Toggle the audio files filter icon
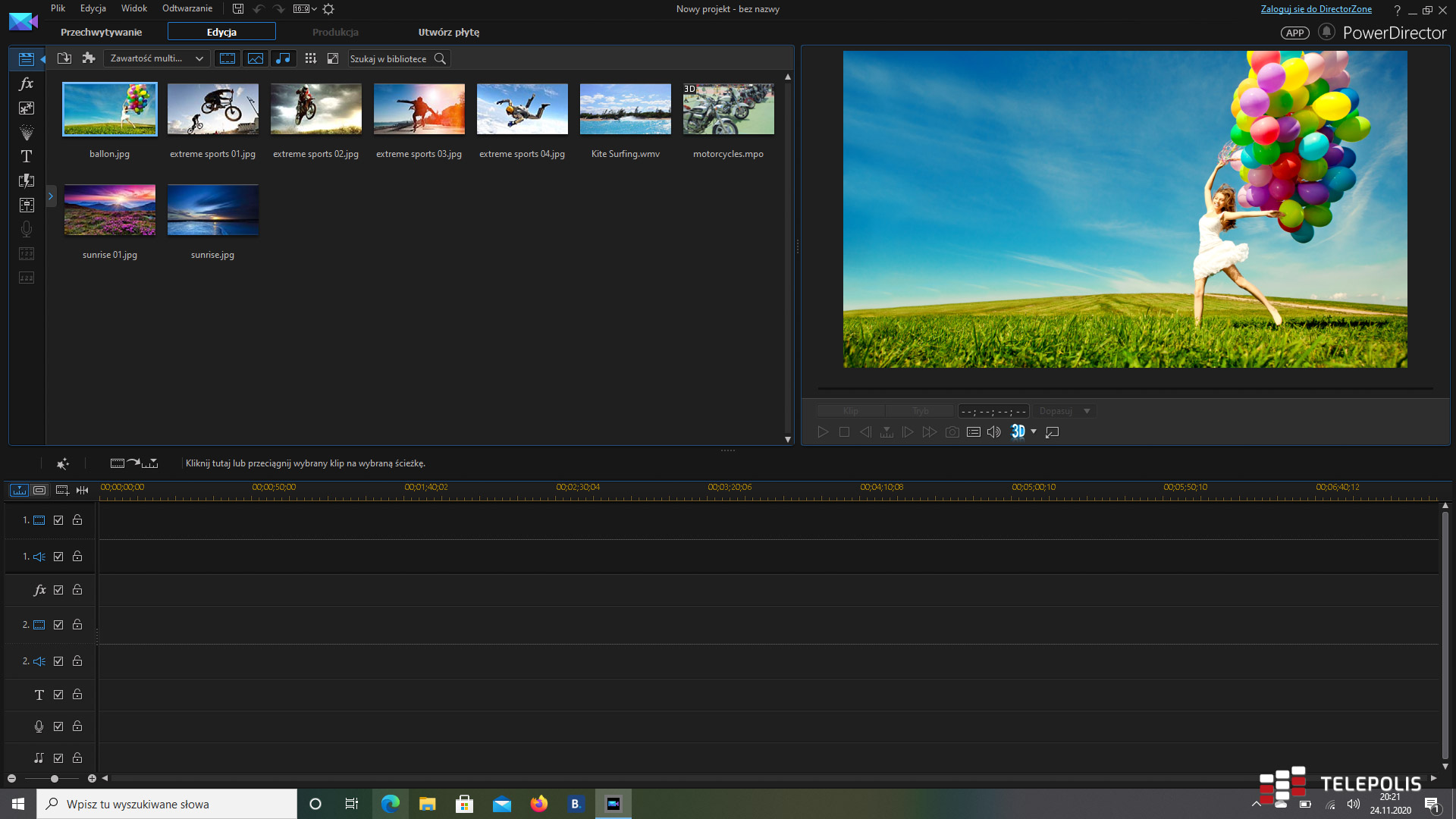Viewport: 1456px width, 819px height. [x=283, y=58]
